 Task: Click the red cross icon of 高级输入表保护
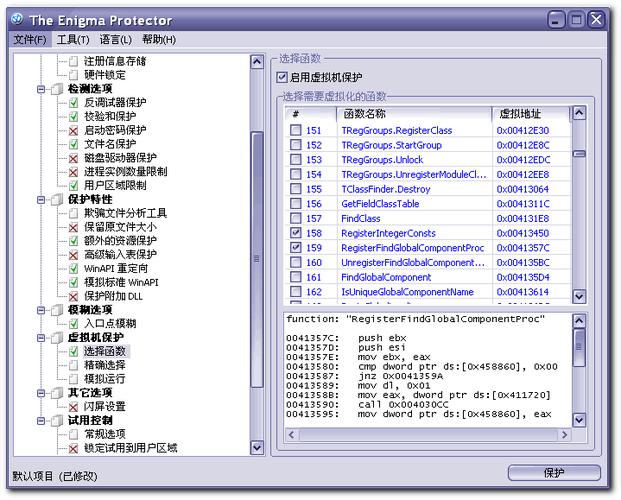pos(73,255)
